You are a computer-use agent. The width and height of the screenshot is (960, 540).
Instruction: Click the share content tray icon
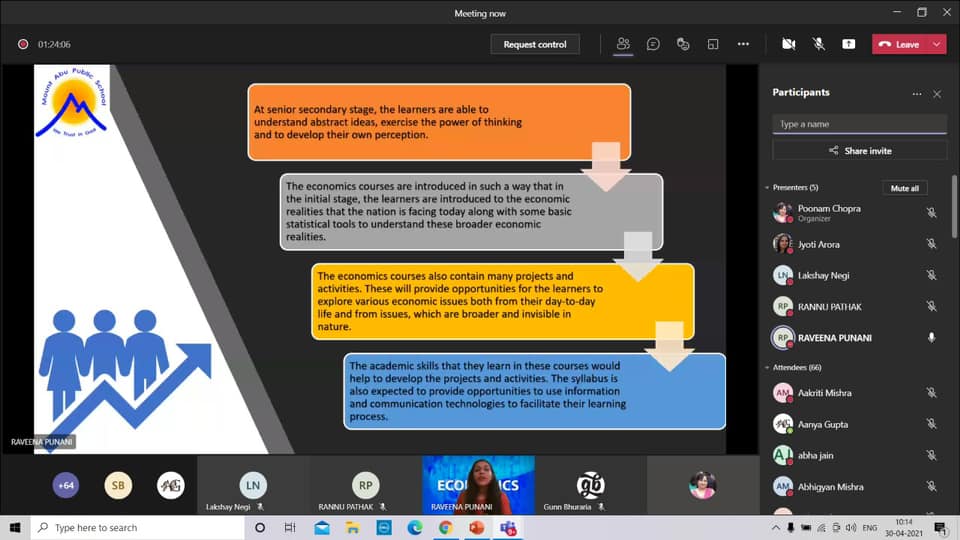[849, 44]
